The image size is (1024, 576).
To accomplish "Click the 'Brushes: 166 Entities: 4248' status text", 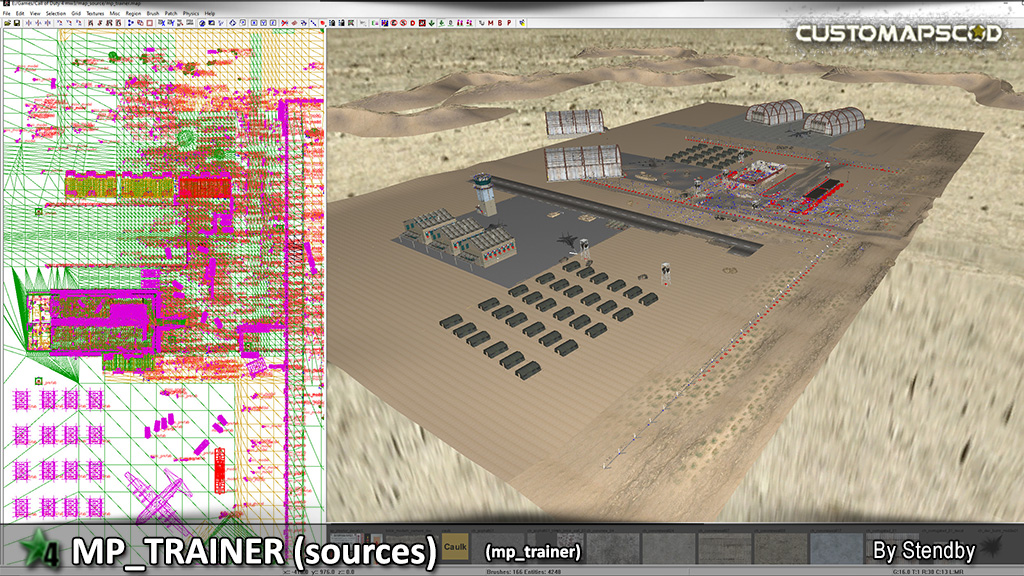I will (523, 572).
